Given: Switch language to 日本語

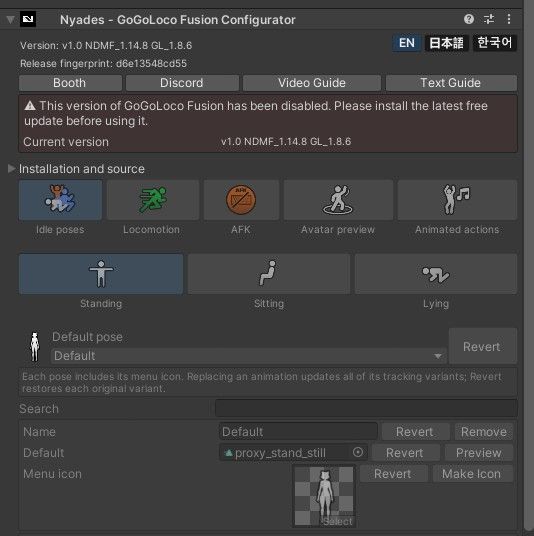Looking at the screenshot, I should 446,43.
